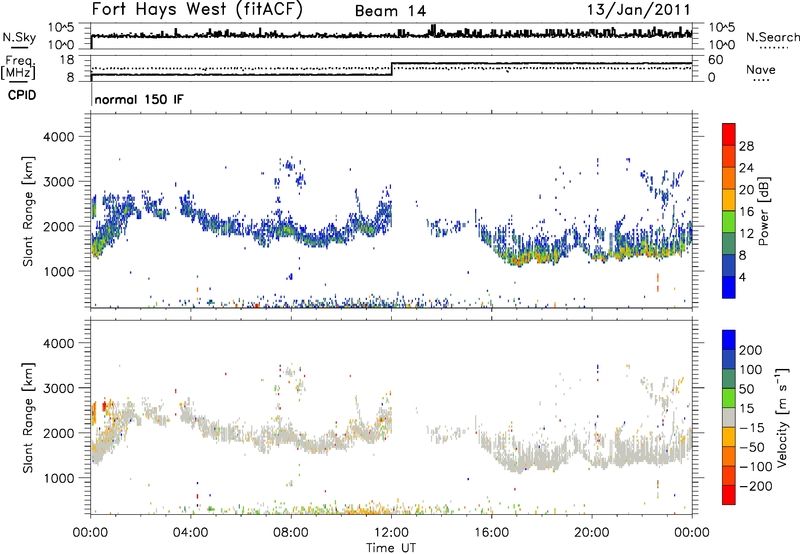Click the Power colorbar segment between 8 and 12
This screenshot has width=800, height=554.
pyautogui.click(x=729, y=243)
